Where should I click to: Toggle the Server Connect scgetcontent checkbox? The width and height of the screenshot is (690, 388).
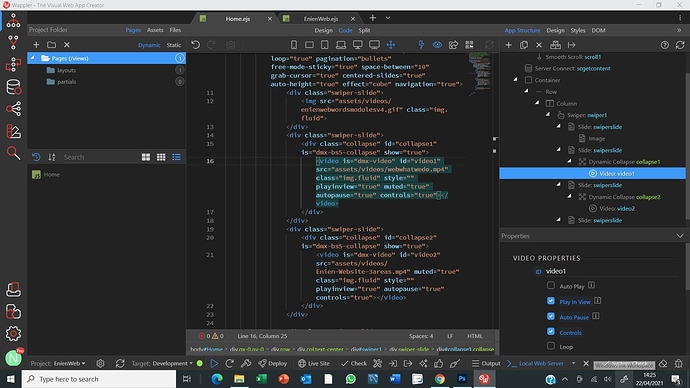[529, 68]
